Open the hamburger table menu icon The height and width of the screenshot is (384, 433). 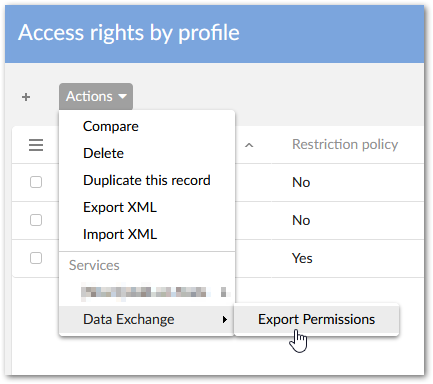coord(36,145)
